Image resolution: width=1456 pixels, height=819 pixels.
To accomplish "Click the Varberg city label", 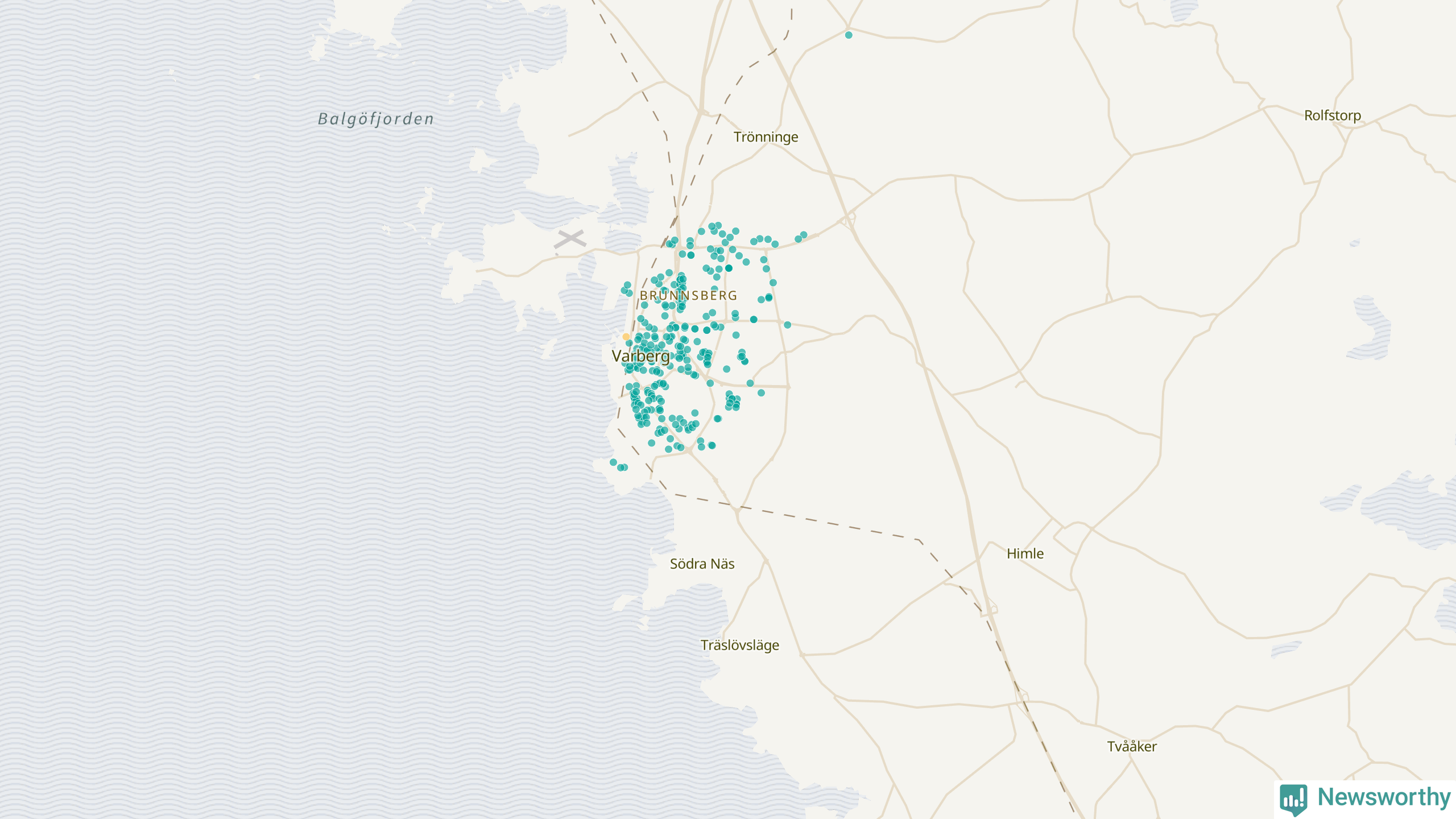I will pos(640,356).
